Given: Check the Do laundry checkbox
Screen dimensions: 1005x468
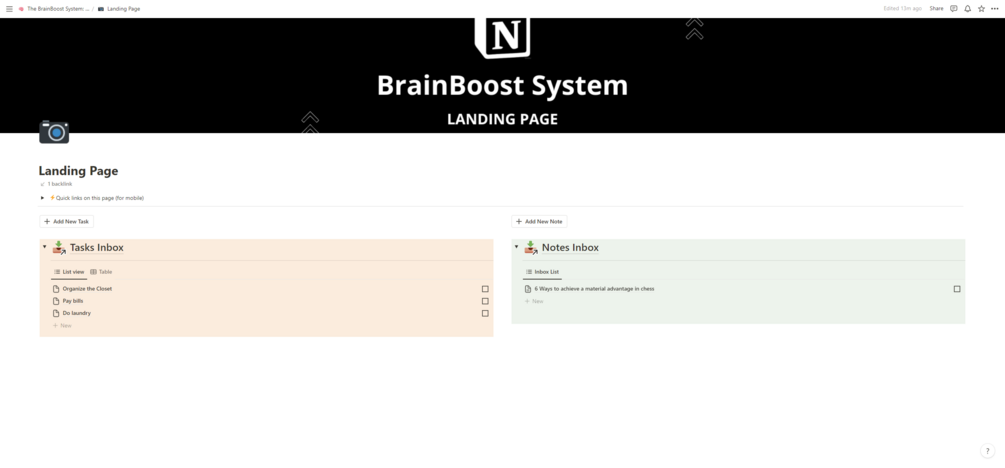Looking at the screenshot, I should [485, 313].
